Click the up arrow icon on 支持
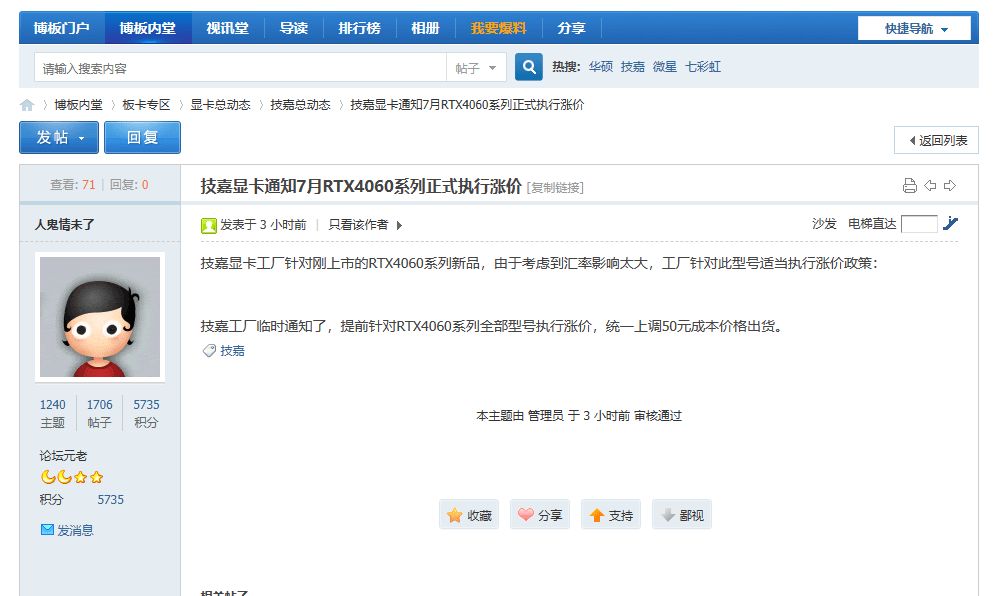Viewport: 1003px width, 596px height. pos(597,515)
